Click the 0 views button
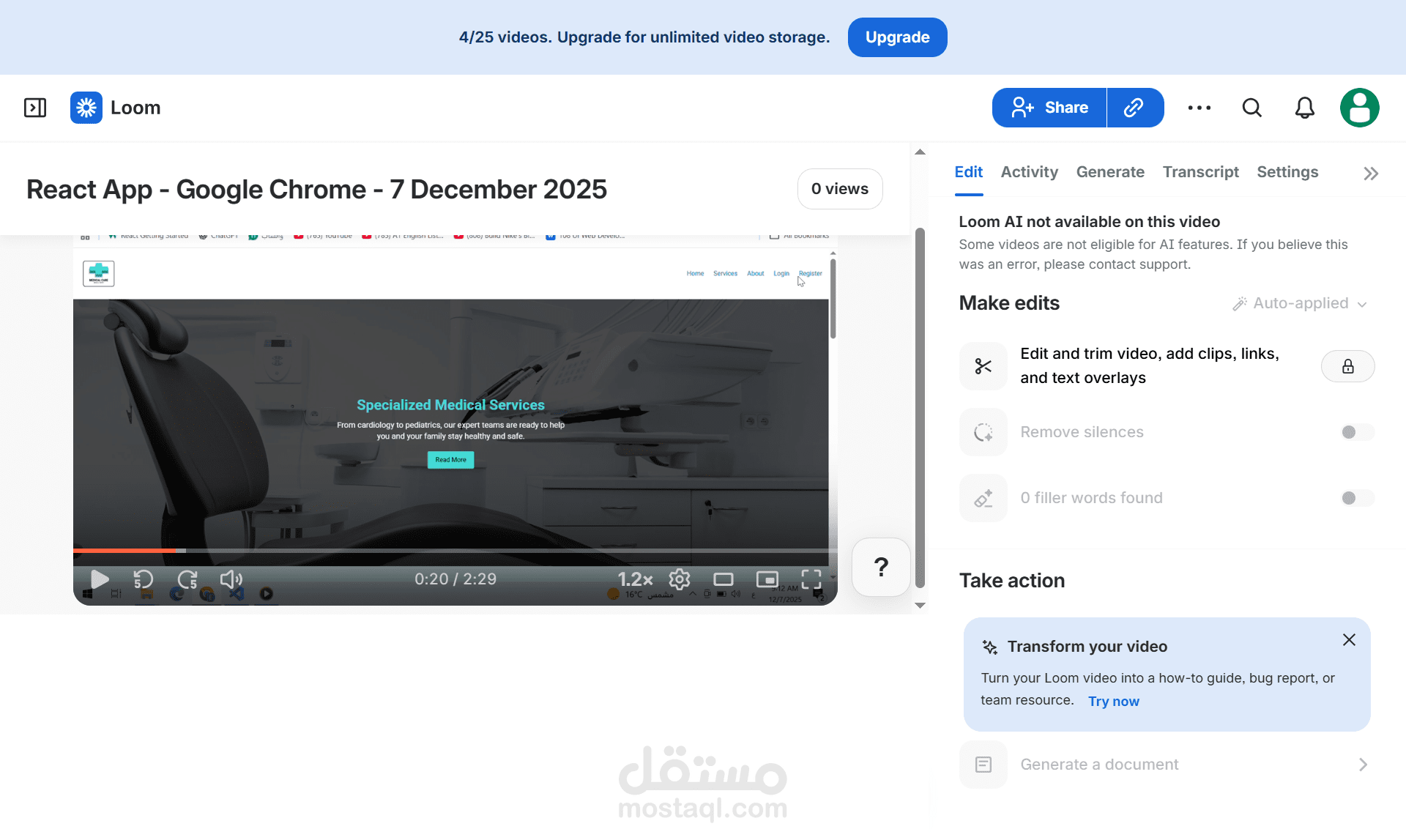 [x=840, y=189]
